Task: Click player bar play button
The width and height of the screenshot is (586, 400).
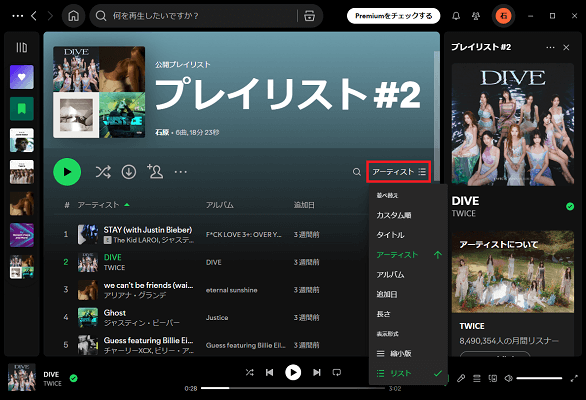Action: click(293, 372)
